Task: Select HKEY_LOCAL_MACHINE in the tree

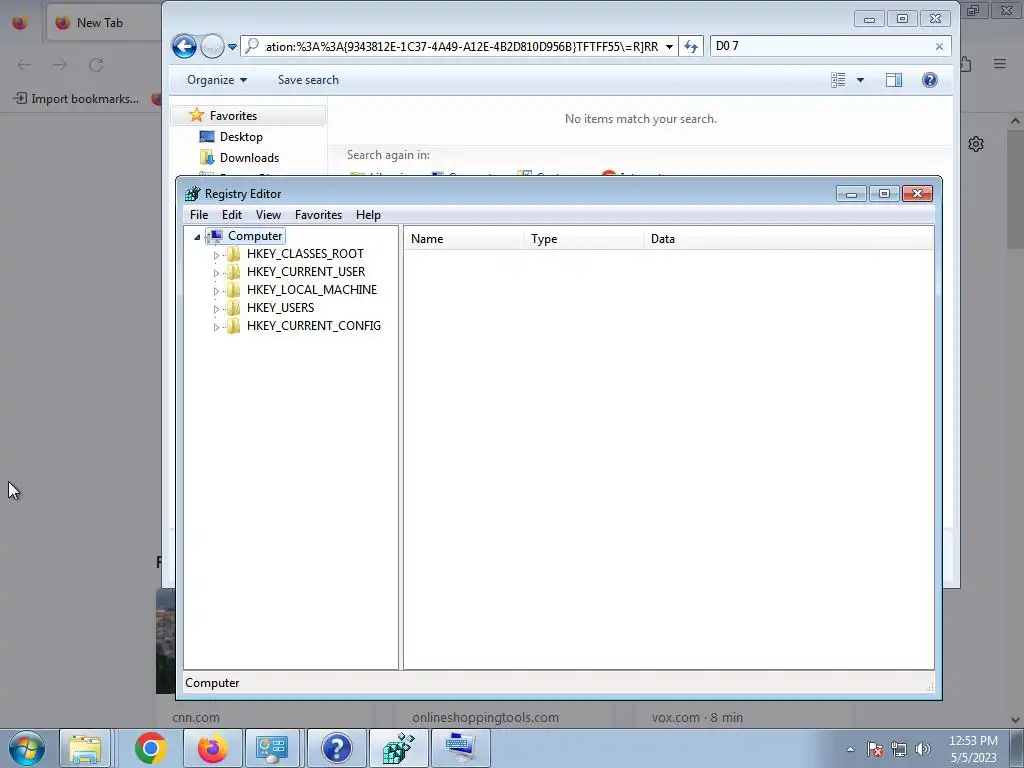Action: (x=312, y=289)
